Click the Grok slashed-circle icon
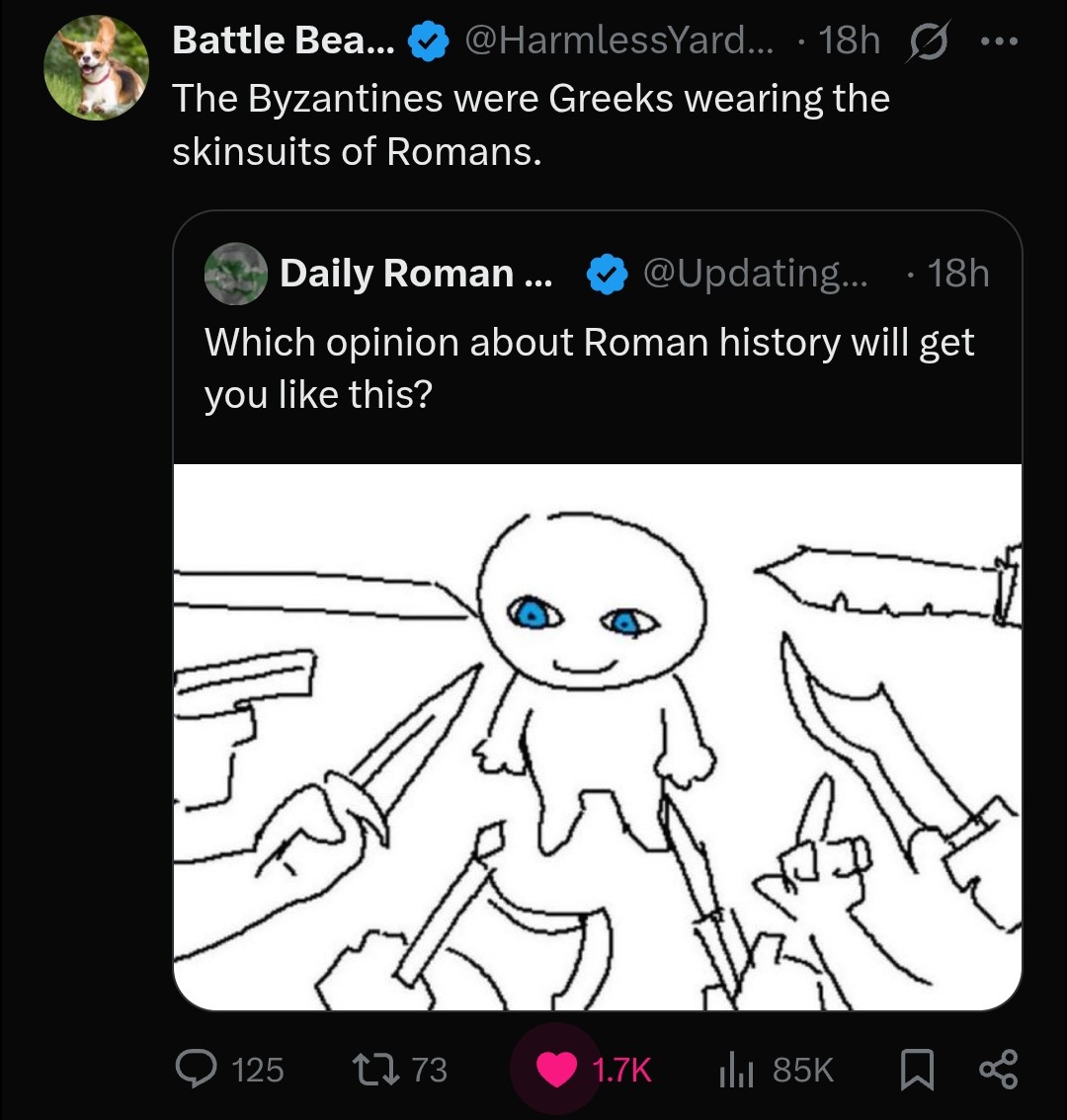 928,41
